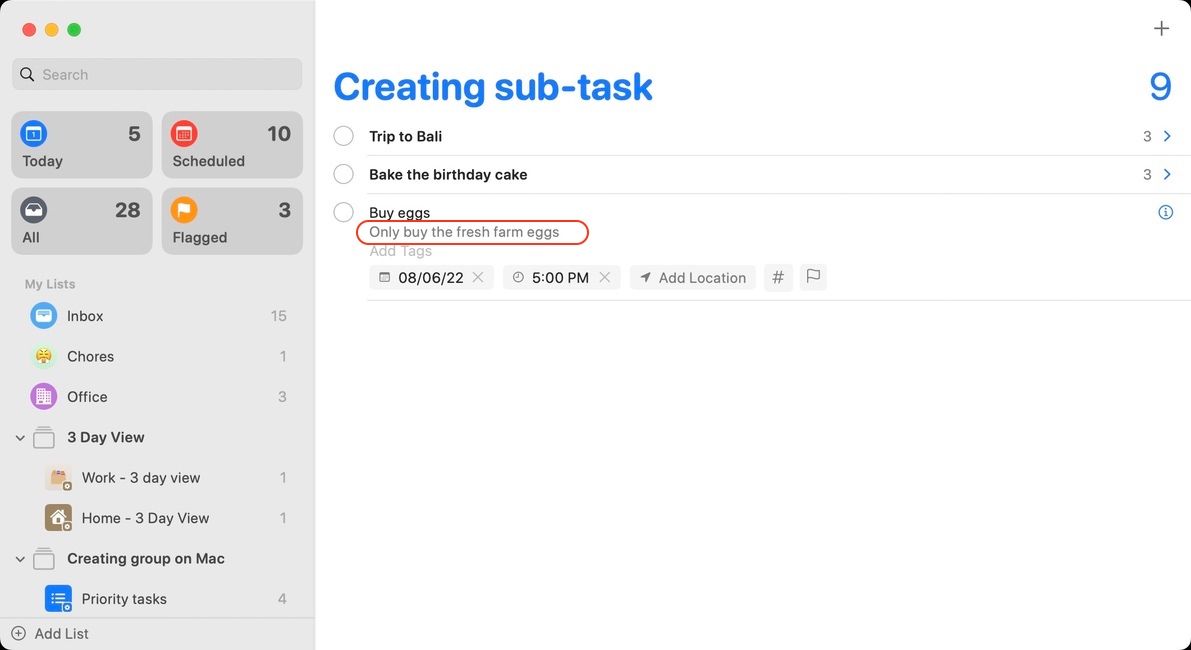Image resolution: width=1191 pixels, height=650 pixels.
Task: Click Add List button
Action: pyautogui.click(x=50, y=634)
